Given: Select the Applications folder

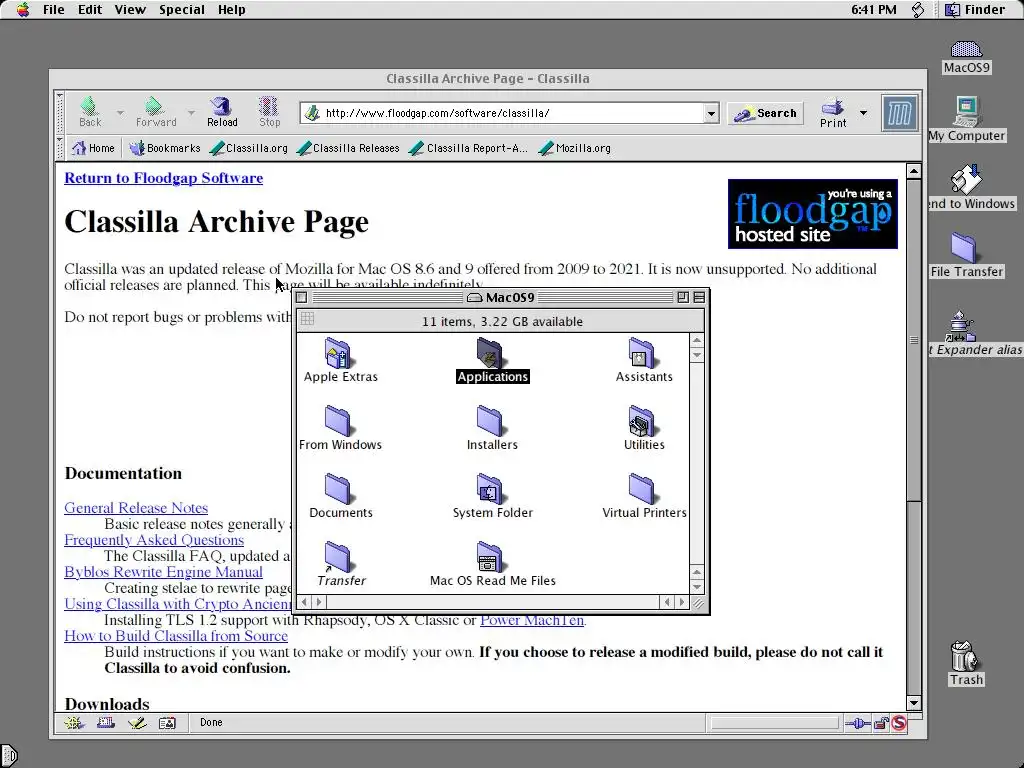Looking at the screenshot, I should point(492,360).
